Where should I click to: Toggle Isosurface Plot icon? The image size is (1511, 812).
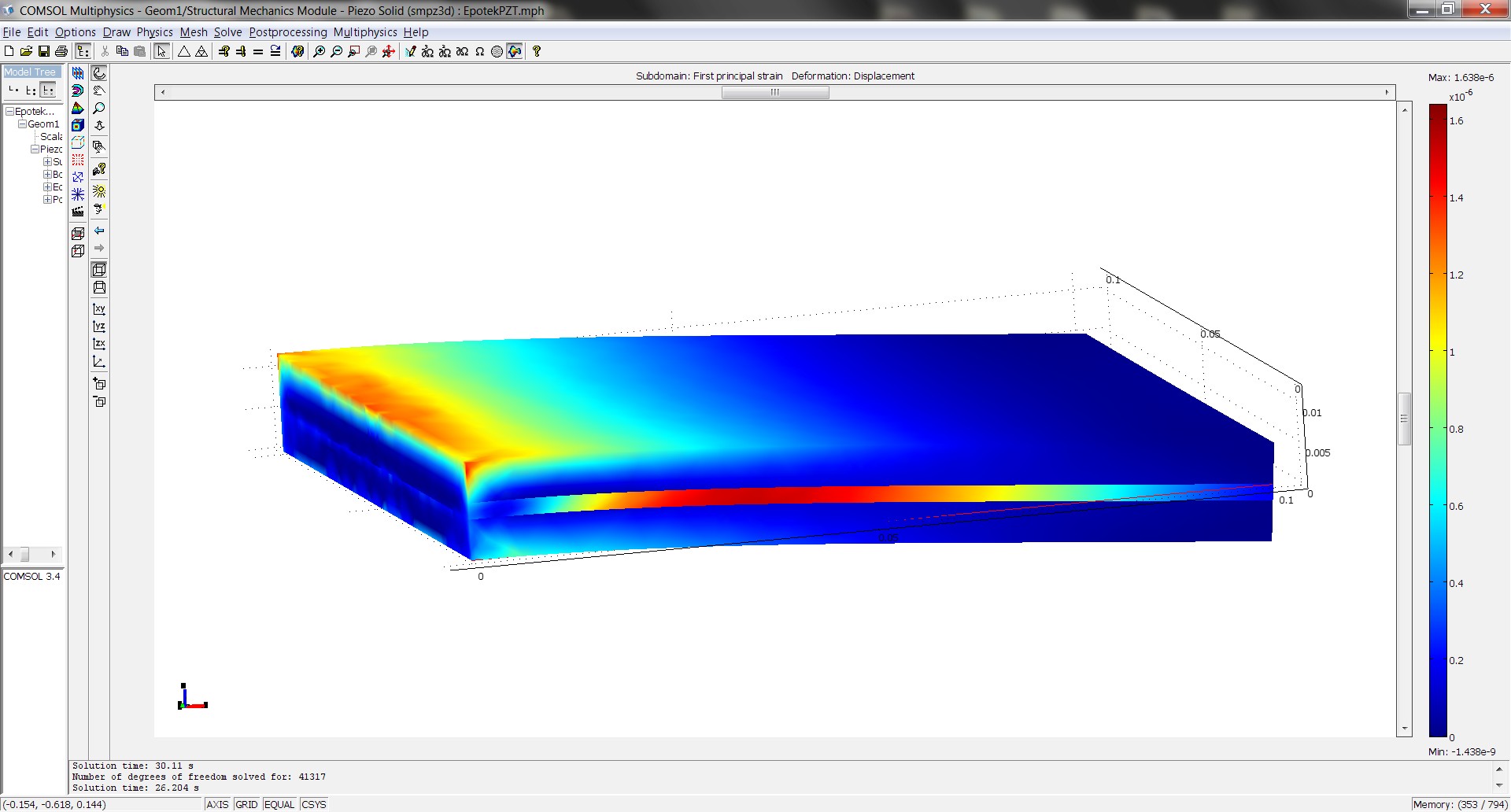pyautogui.click(x=78, y=90)
